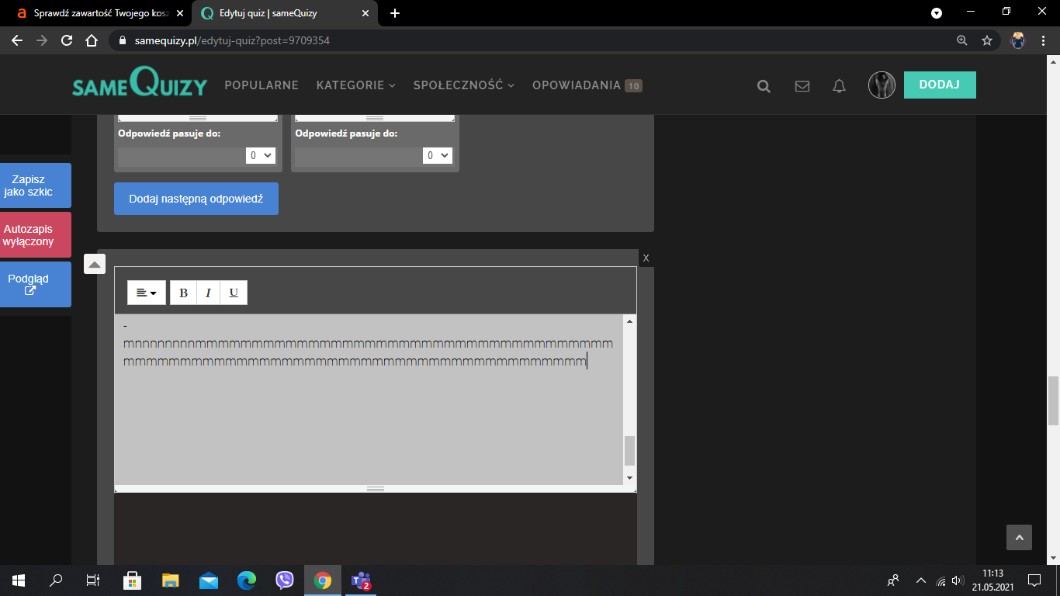Click Dodaj następną odpowiedź button
Screen dimensions: 1060x596
pos(196,199)
